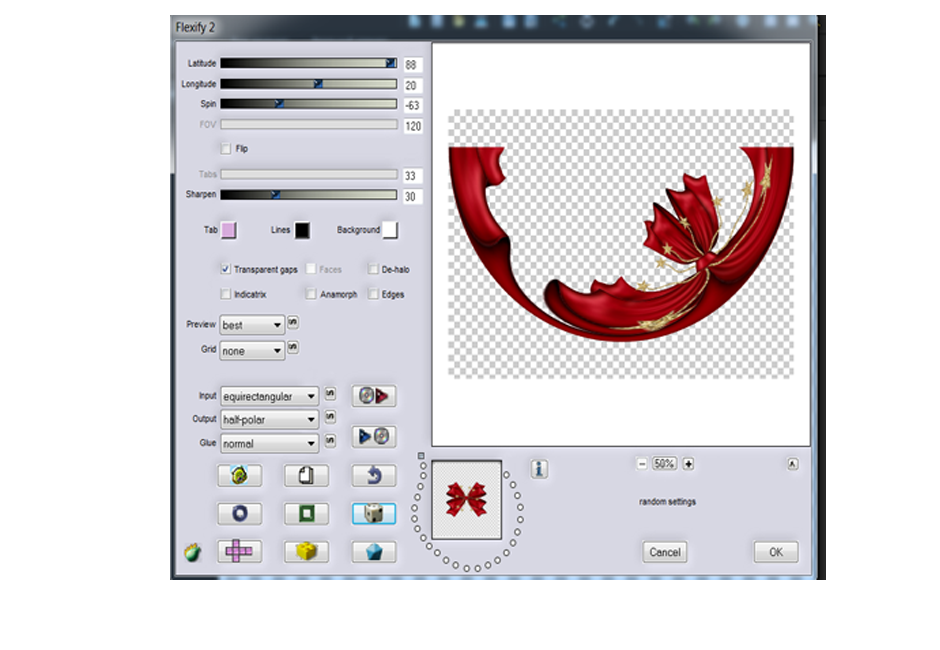Click the yellow brick icon button

[x=306, y=551]
